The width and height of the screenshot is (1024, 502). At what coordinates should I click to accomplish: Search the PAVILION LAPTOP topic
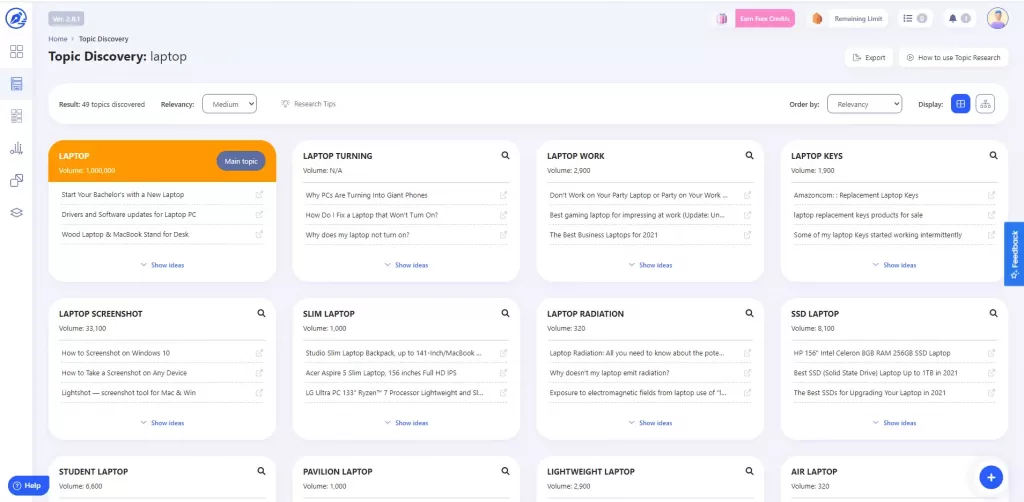[505, 471]
